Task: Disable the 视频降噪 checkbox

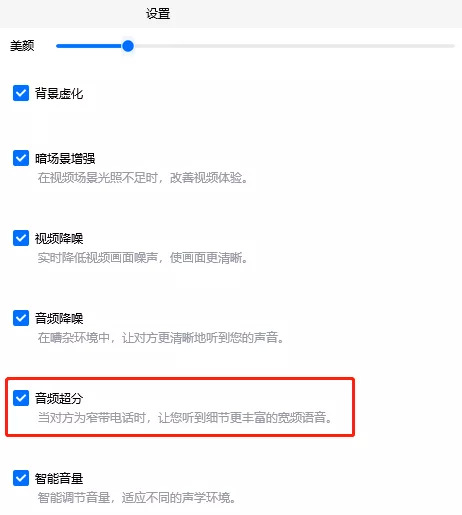Action: pos(21,238)
